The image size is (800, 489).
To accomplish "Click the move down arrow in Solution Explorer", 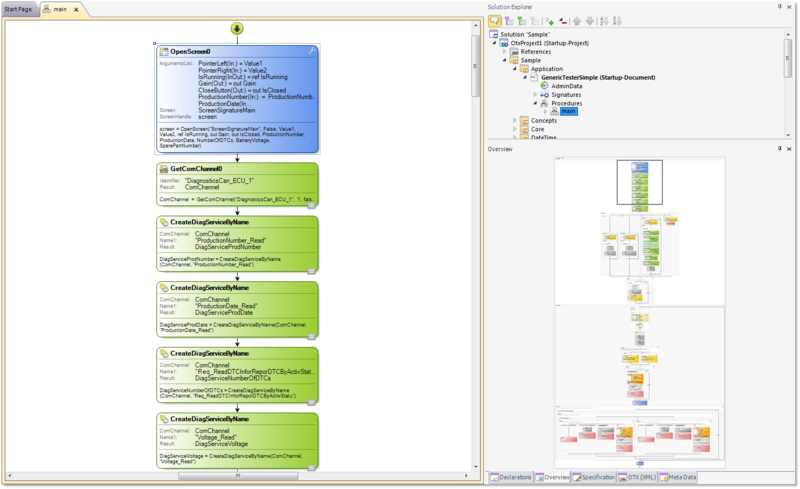I will pyautogui.click(x=590, y=20).
